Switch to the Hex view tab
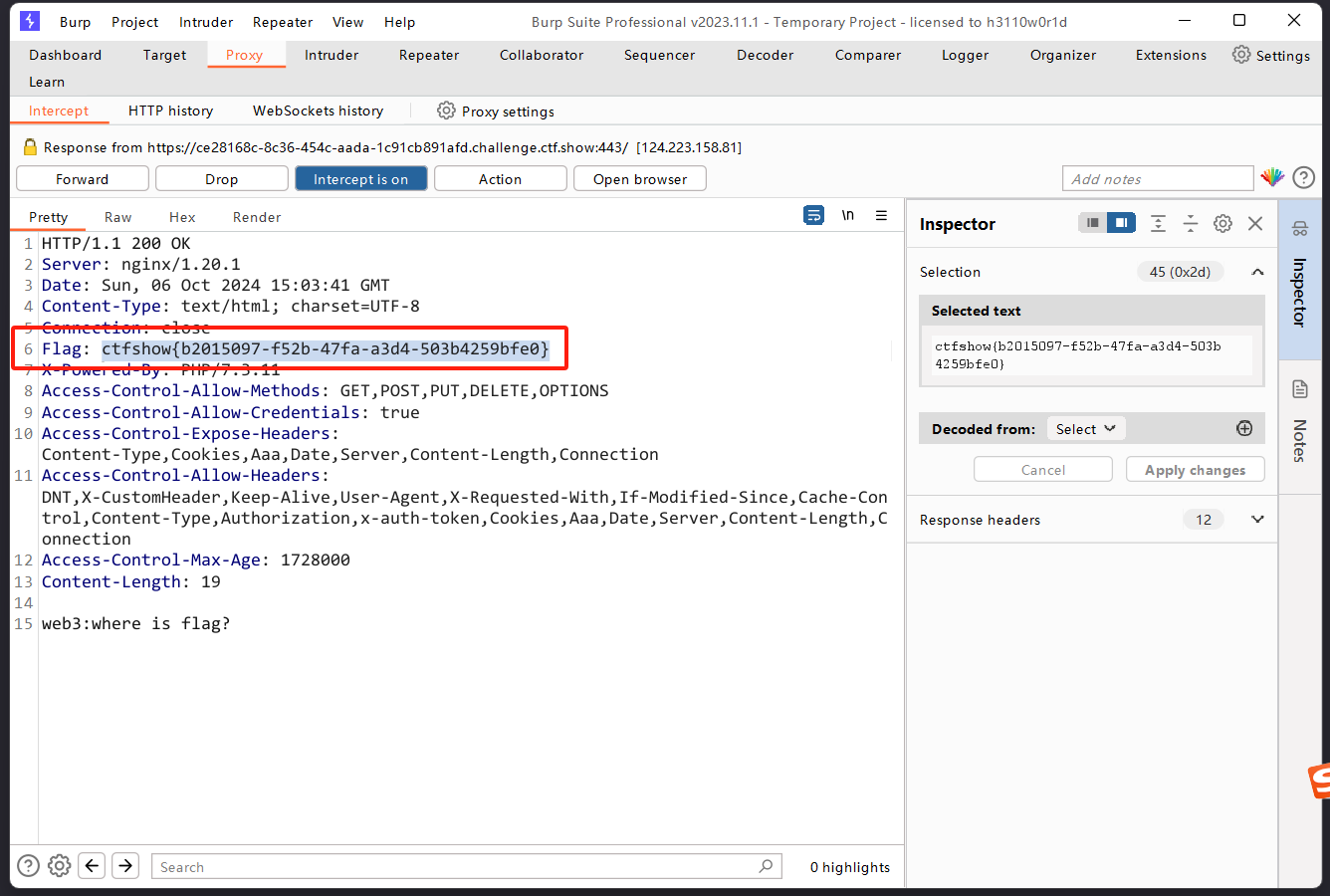The image size is (1330, 896). [x=182, y=217]
